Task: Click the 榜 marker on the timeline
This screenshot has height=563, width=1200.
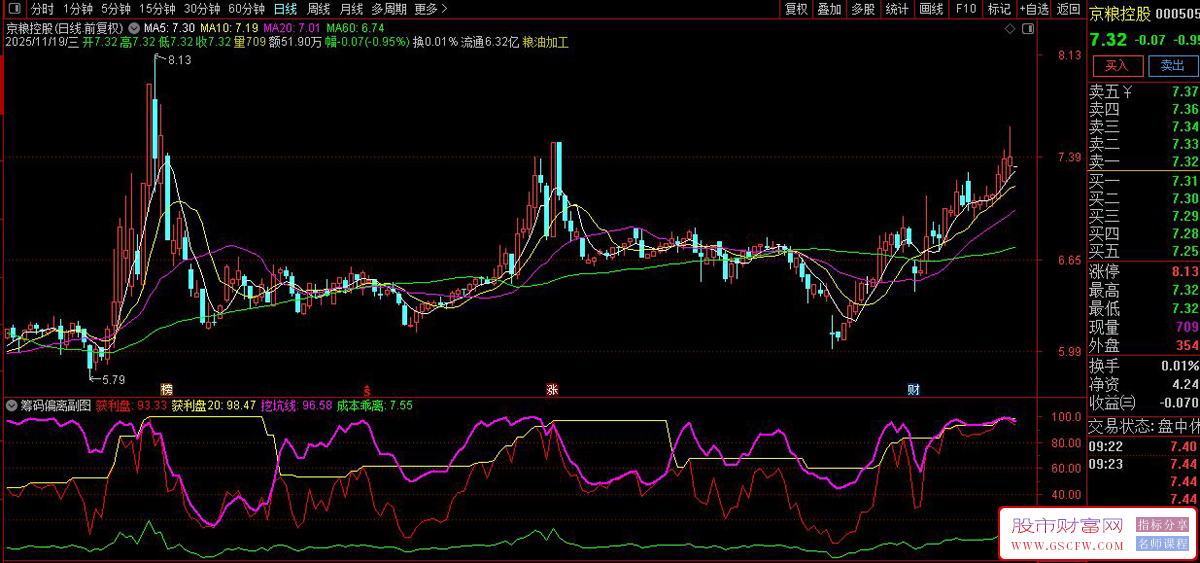Action: (x=166, y=388)
